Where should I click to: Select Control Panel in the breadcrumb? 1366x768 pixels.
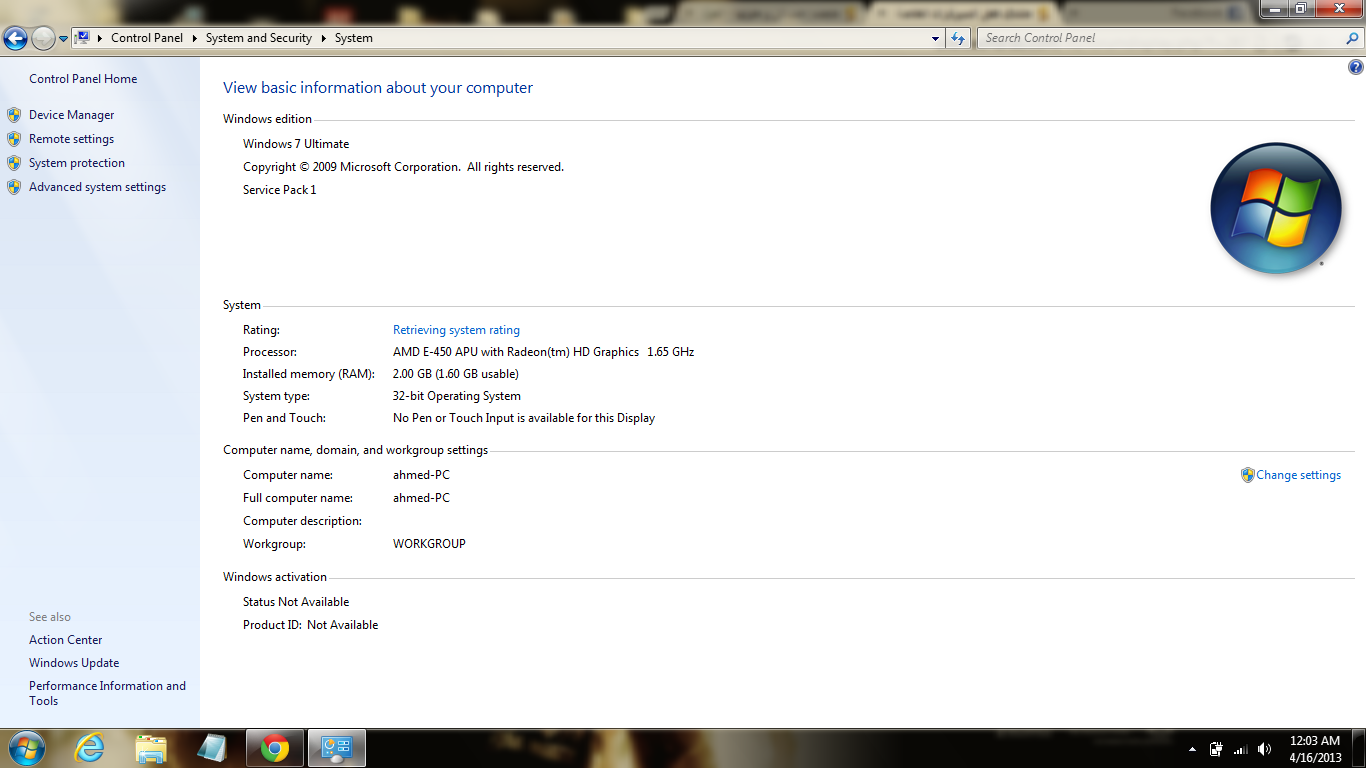click(147, 38)
